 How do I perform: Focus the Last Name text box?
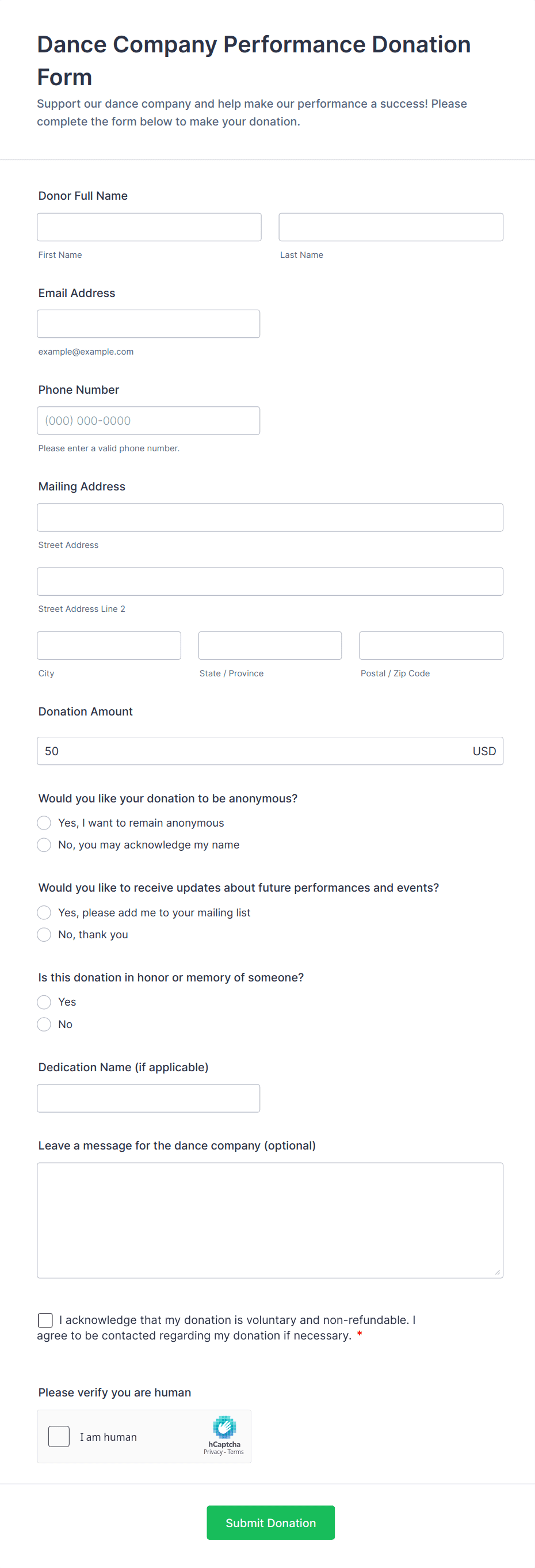[x=391, y=227]
